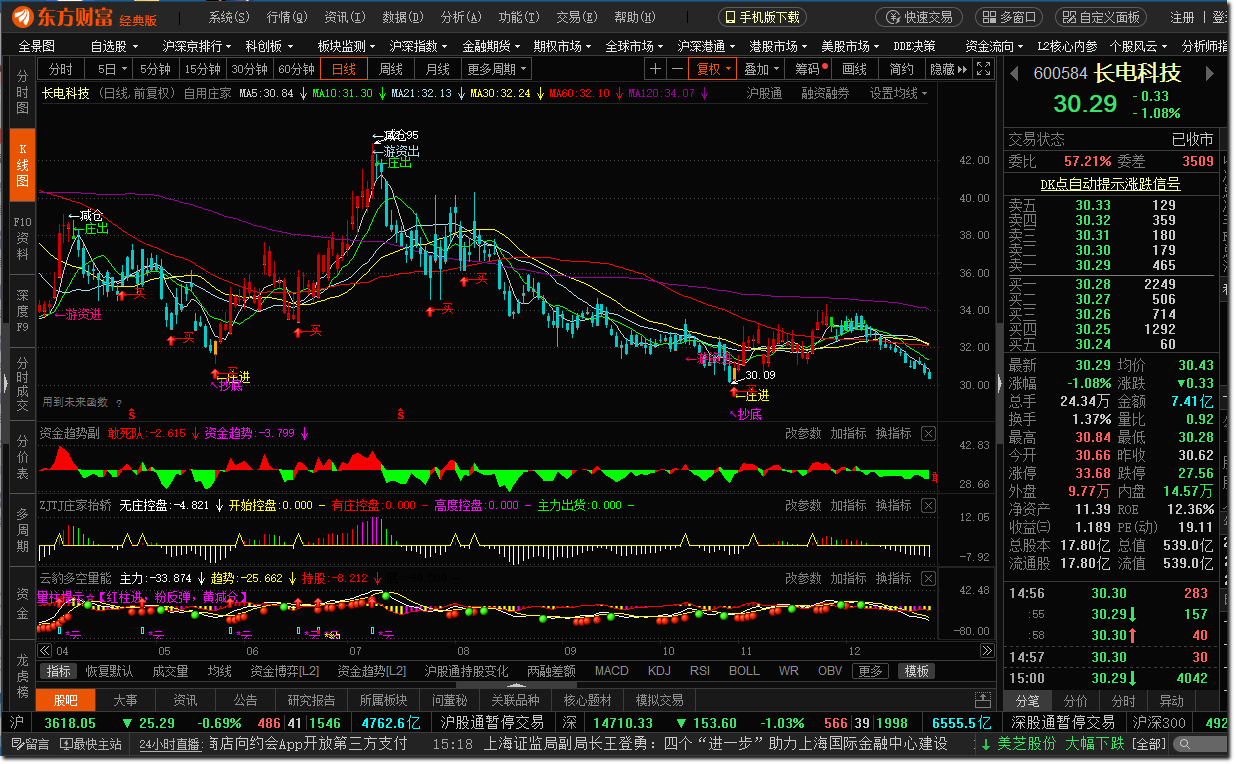Click 最快主站 server icon
The width and height of the screenshot is (1236, 764).
[x=91, y=744]
